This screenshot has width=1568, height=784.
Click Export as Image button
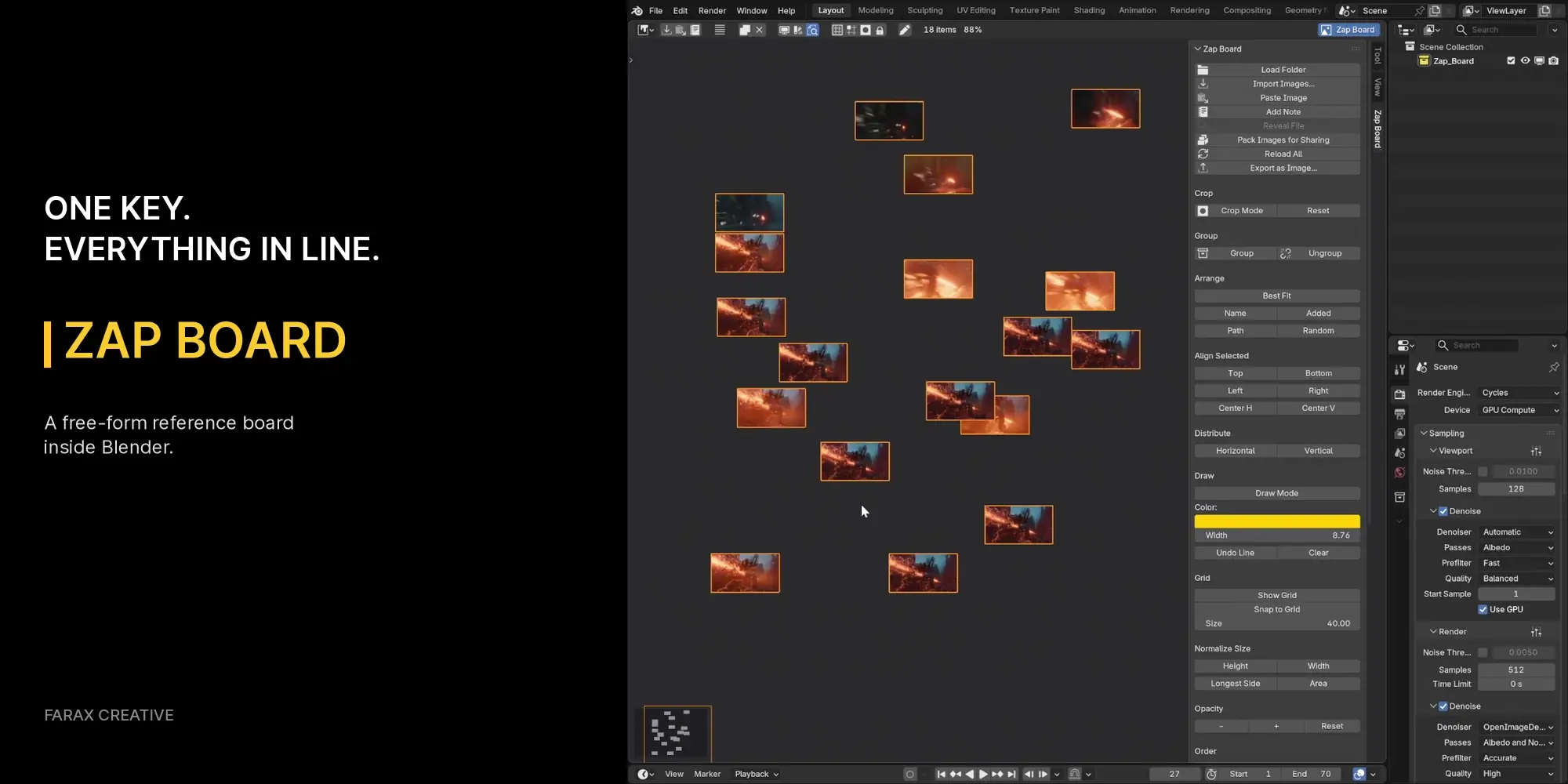click(1277, 169)
